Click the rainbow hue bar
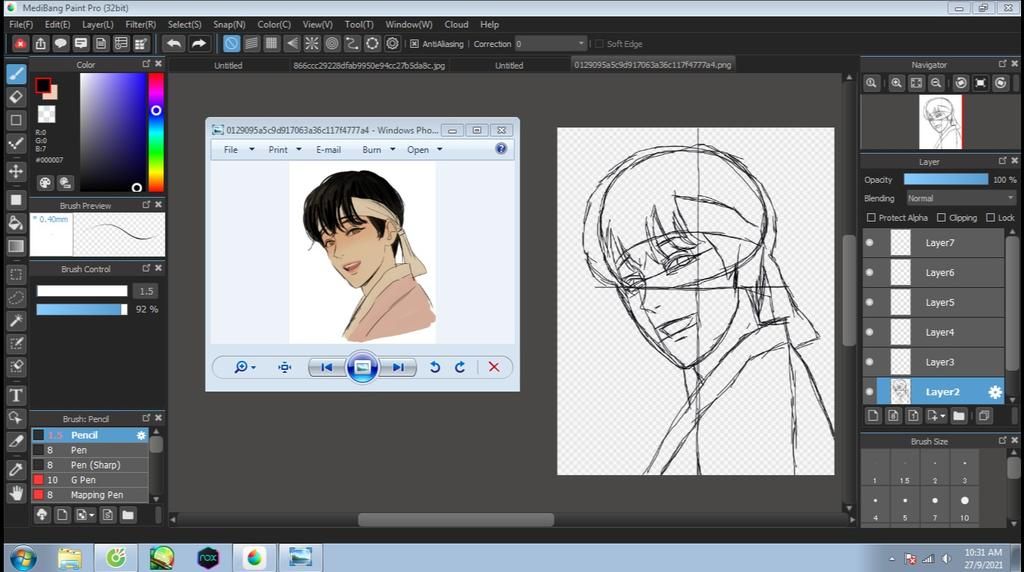 point(155,132)
